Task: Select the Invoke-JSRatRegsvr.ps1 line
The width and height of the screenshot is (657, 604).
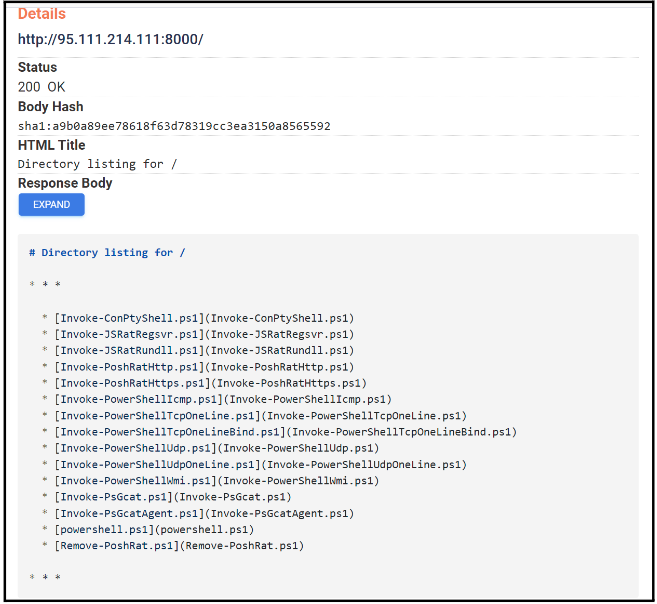Action: [198, 334]
